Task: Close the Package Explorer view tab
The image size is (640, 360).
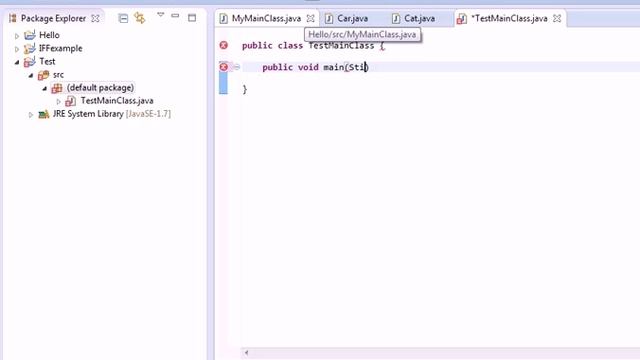Action: pyautogui.click(x=95, y=18)
